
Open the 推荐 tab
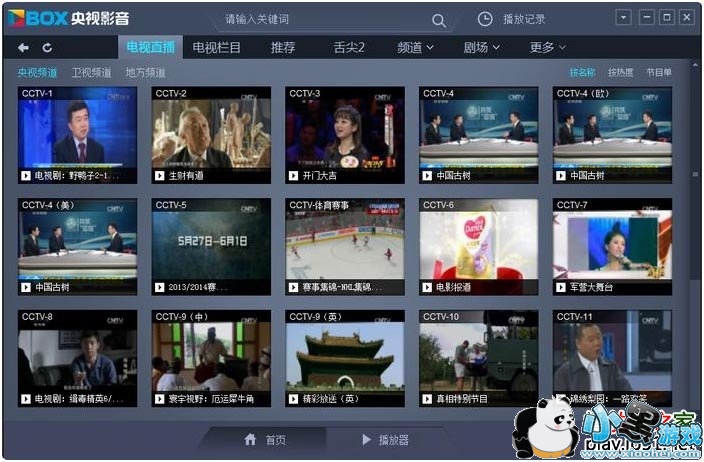[283, 47]
